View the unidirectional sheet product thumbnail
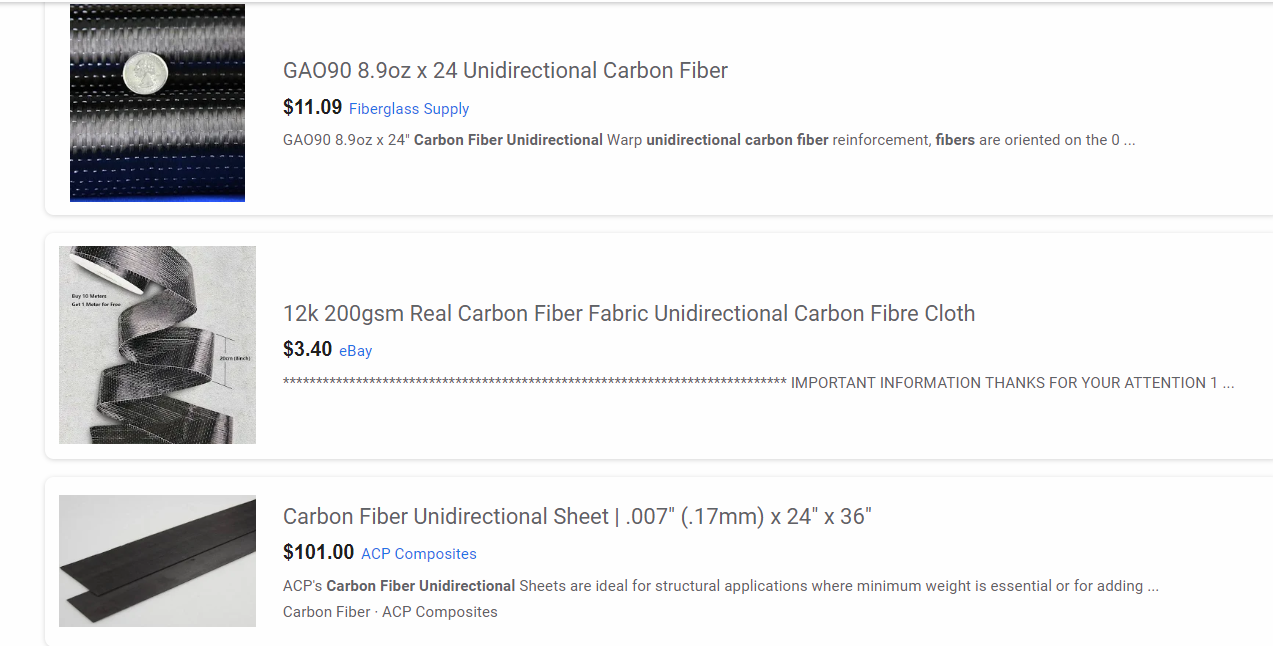Screen dimensions: 1273x646 click(157, 561)
